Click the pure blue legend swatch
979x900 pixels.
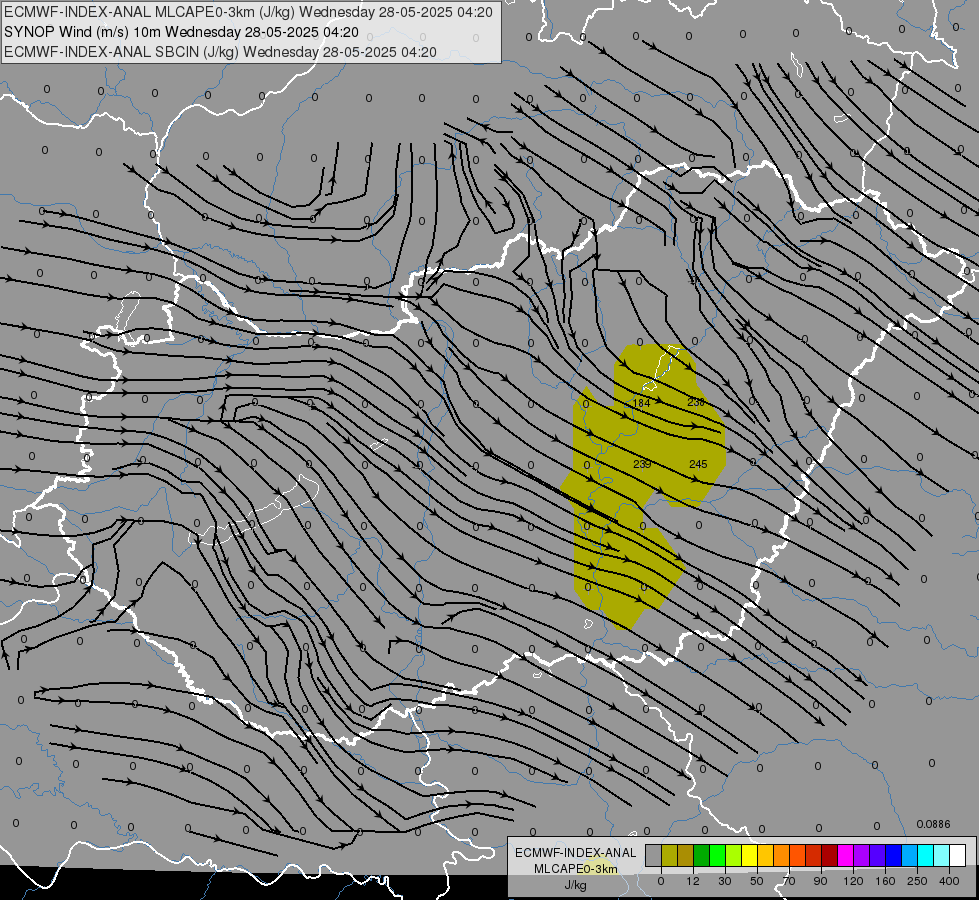pyautogui.click(x=894, y=855)
